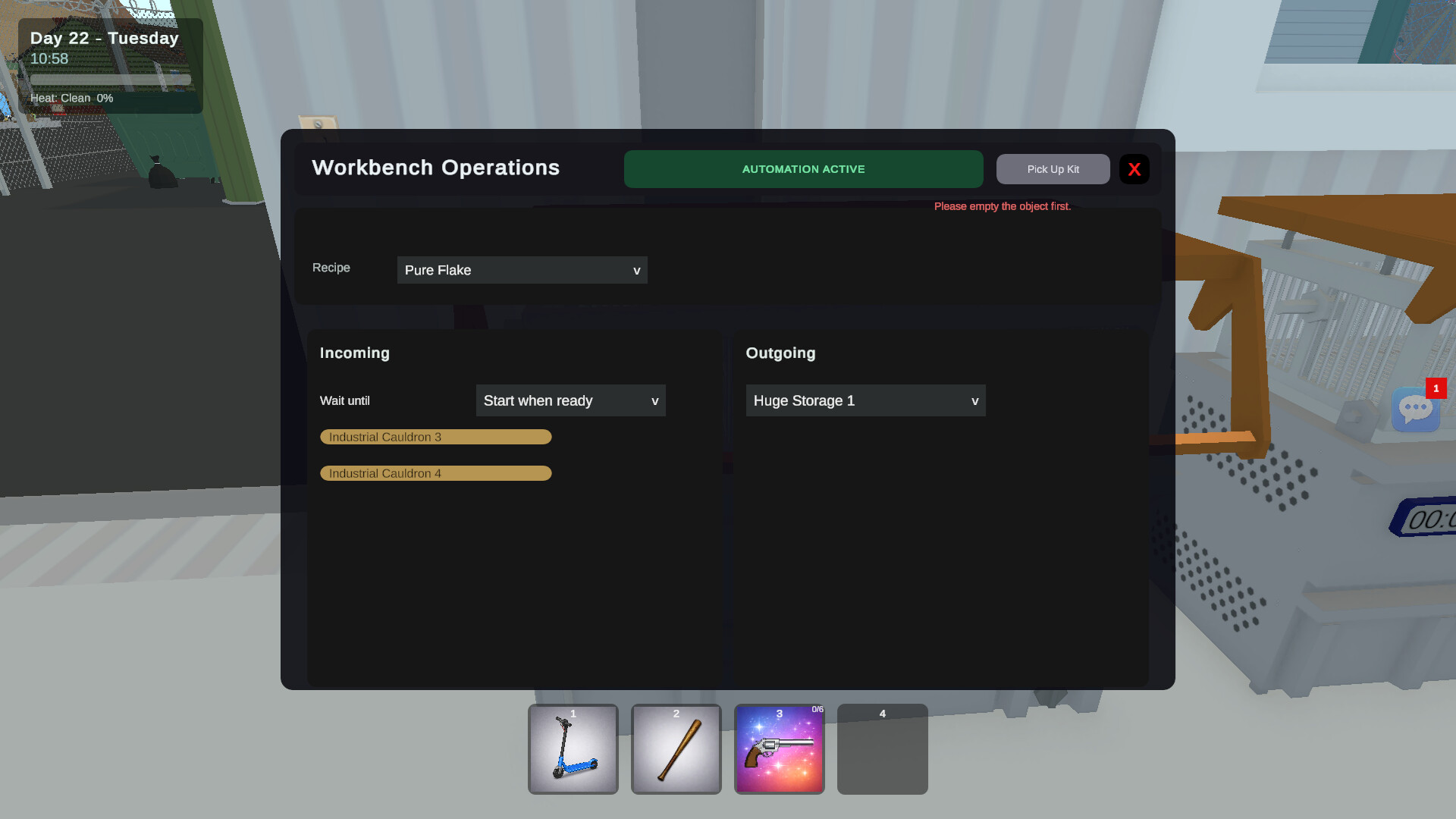The image size is (1456, 819).
Task: Click the Industrial Cauldron 3 entry
Action: tap(436, 437)
